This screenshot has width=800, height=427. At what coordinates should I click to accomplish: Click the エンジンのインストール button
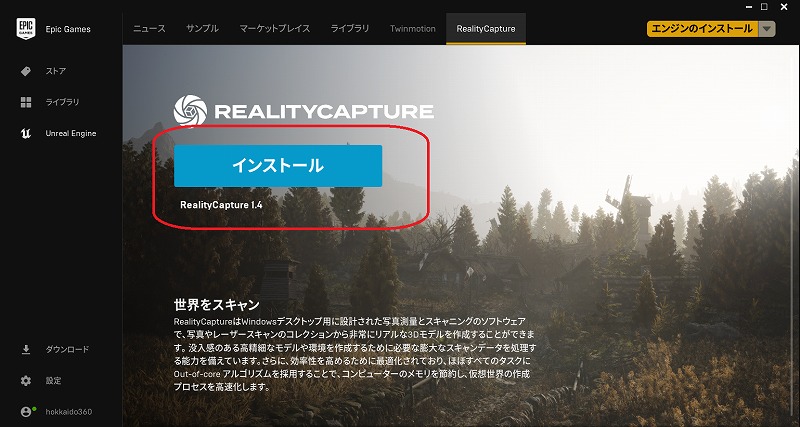703,29
